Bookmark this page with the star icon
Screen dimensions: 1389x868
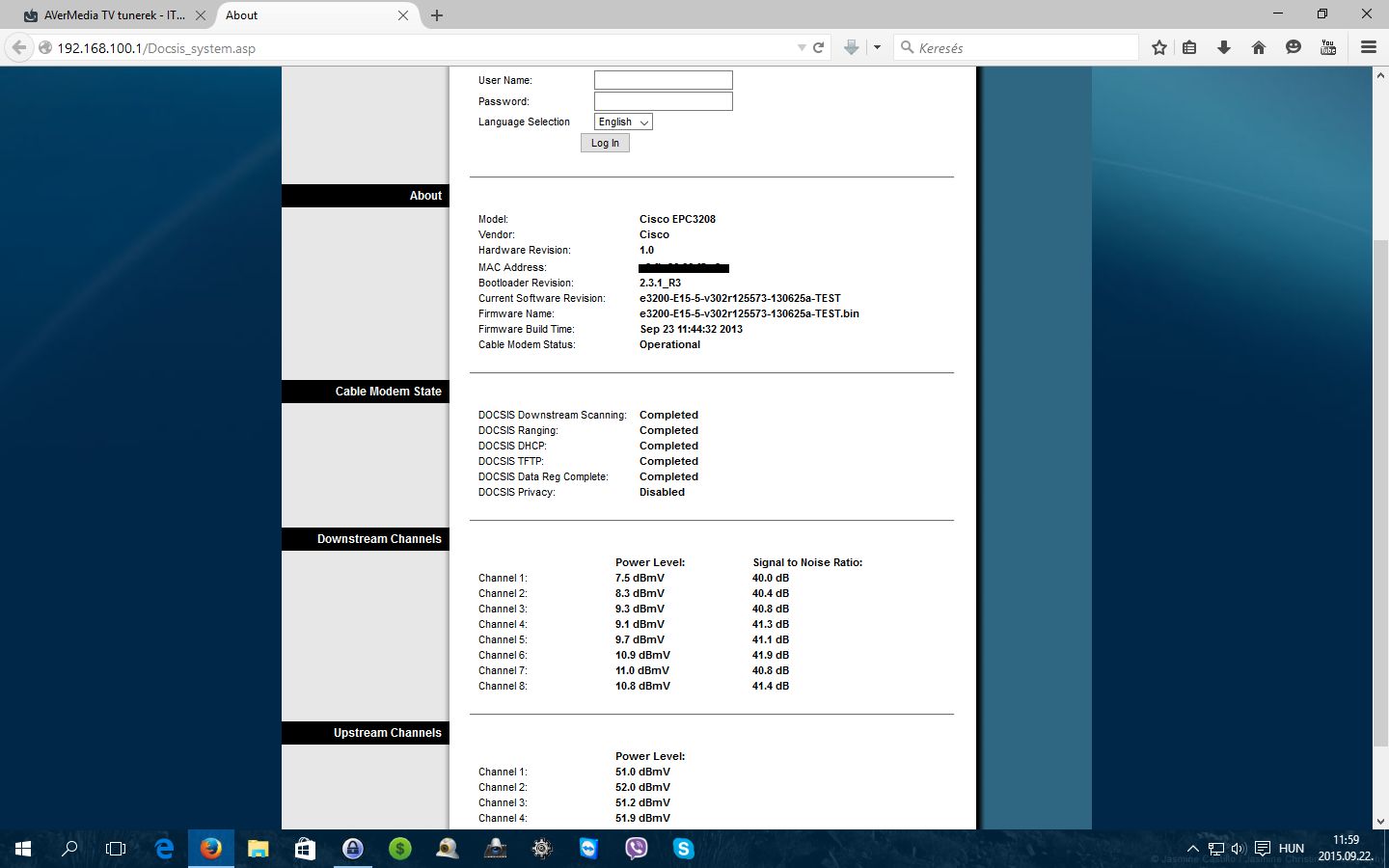[1159, 47]
